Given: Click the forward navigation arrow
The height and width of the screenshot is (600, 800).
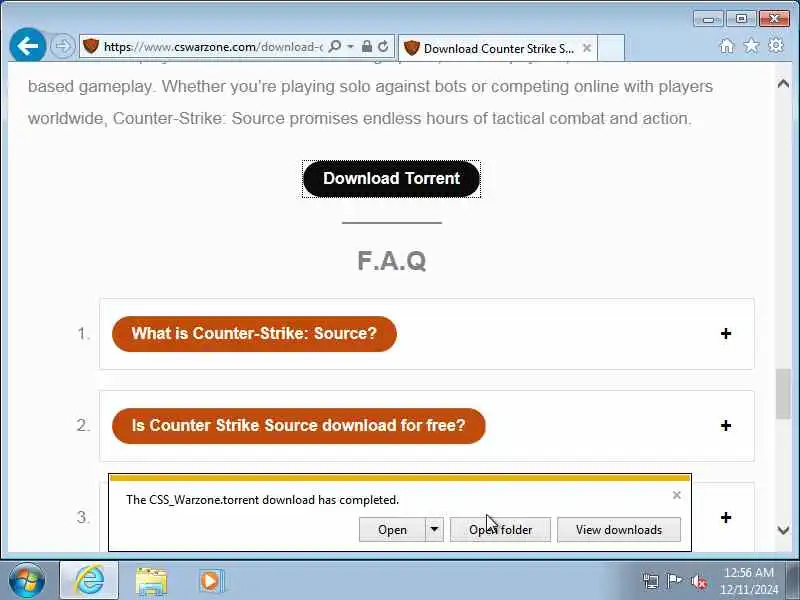Looking at the screenshot, I should click(x=63, y=46).
